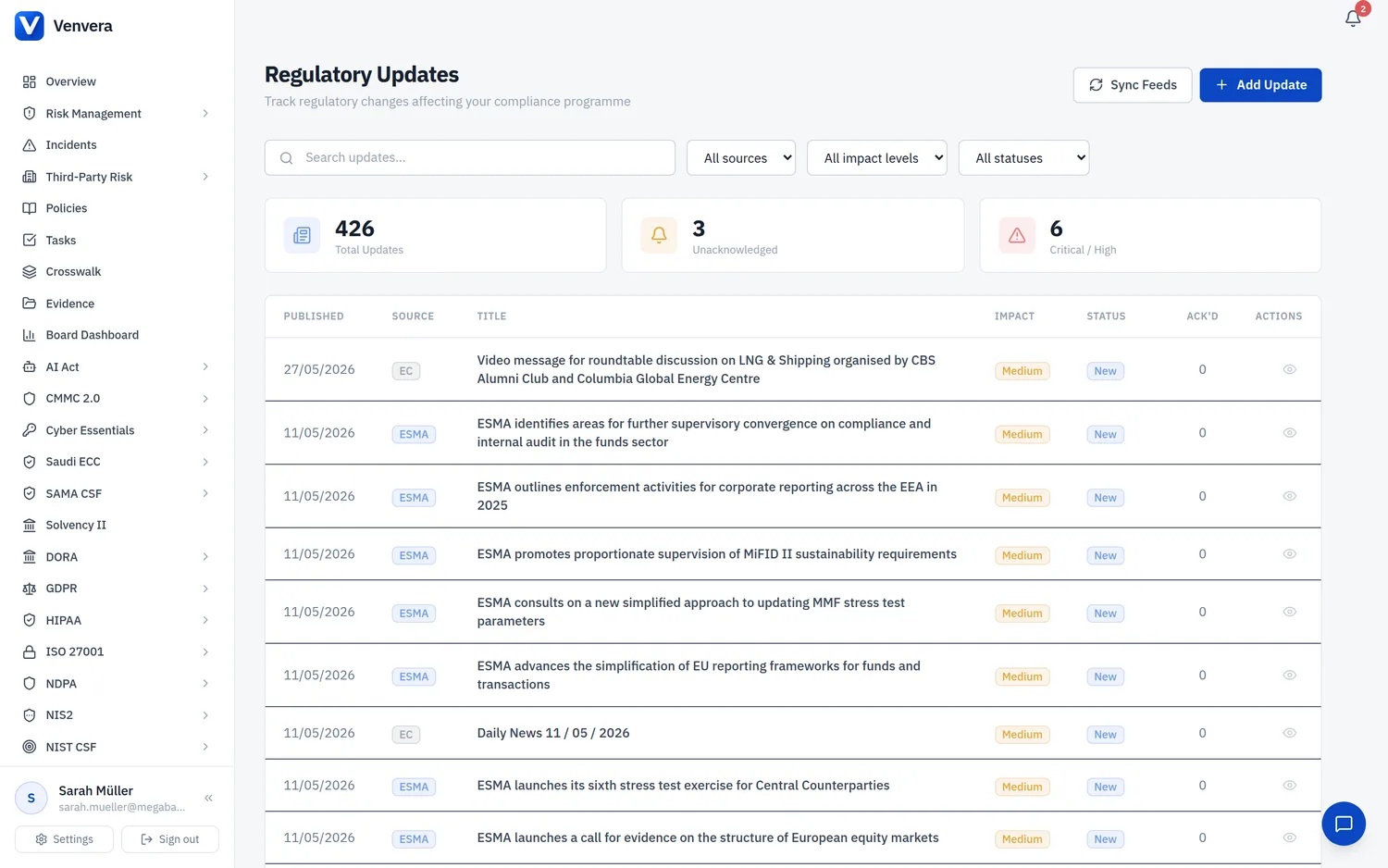
Task: Go to SAMA CSF section
Action: tap(117, 493)
